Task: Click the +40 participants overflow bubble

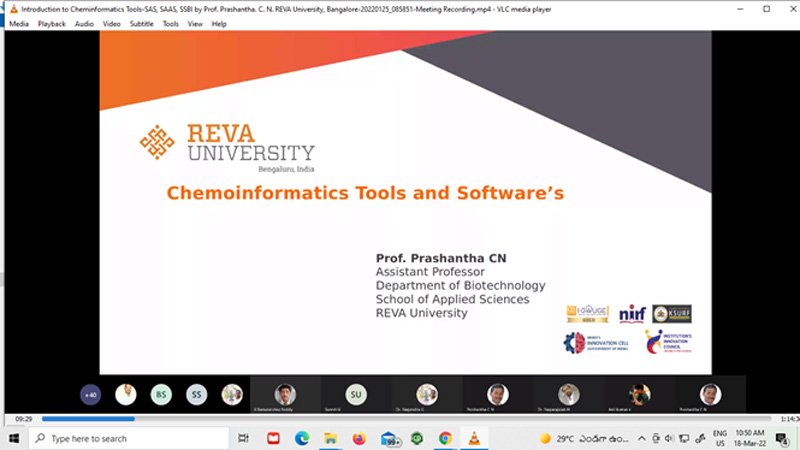Action: (x=90, y=394)
